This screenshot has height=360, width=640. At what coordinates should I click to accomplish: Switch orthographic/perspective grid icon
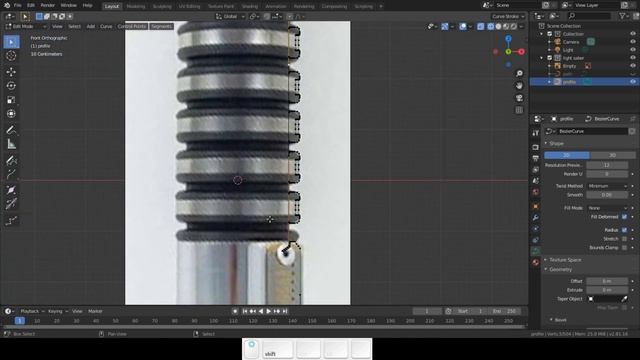(x=519, y=110)
